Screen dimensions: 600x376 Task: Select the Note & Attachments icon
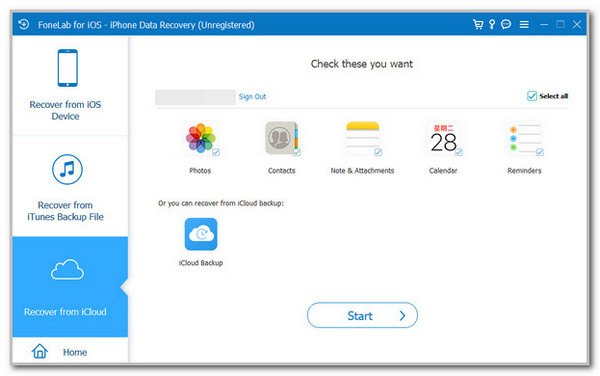tap(362, 138)
